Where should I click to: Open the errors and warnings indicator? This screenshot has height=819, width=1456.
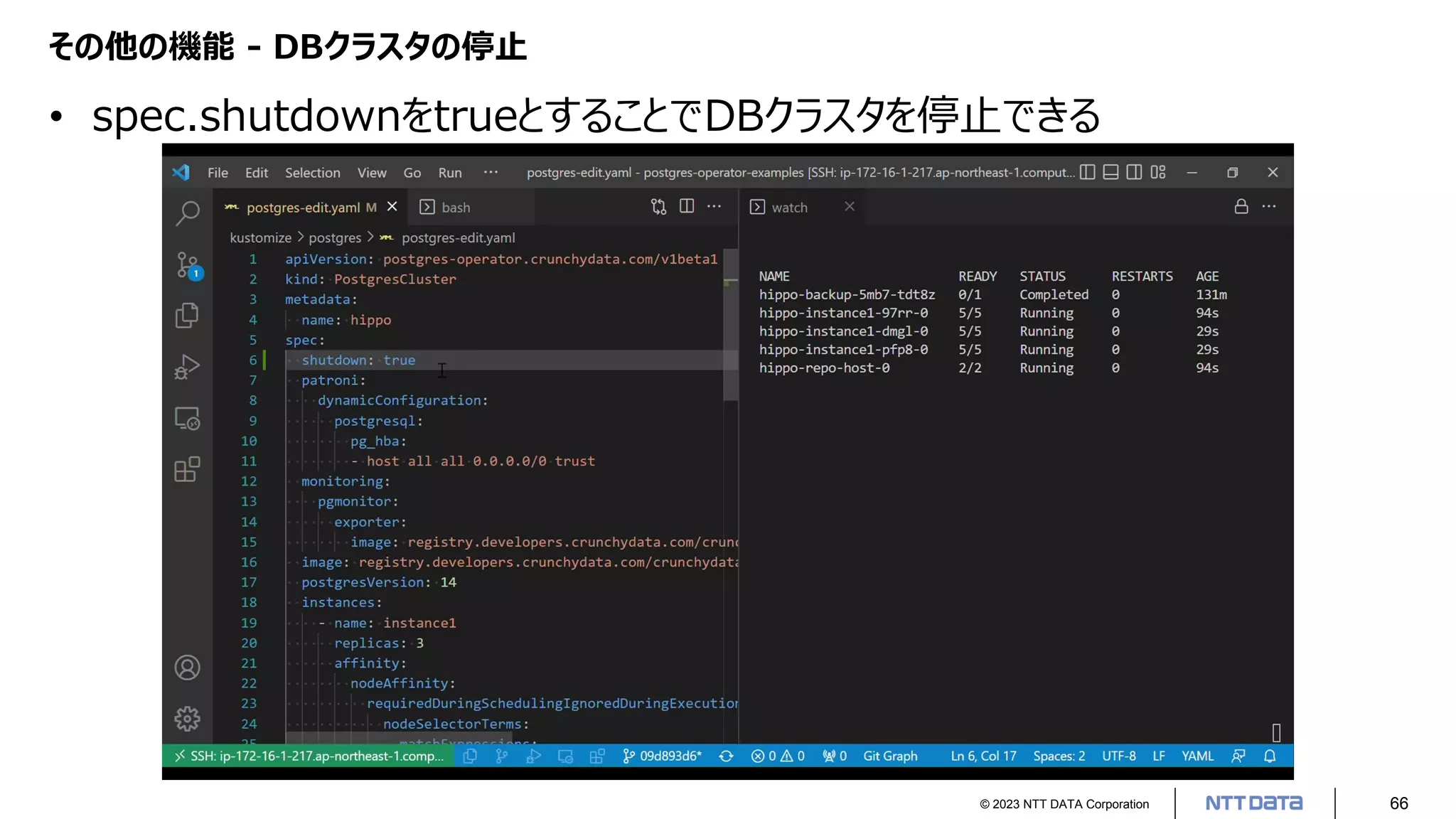tap(778, 756)
